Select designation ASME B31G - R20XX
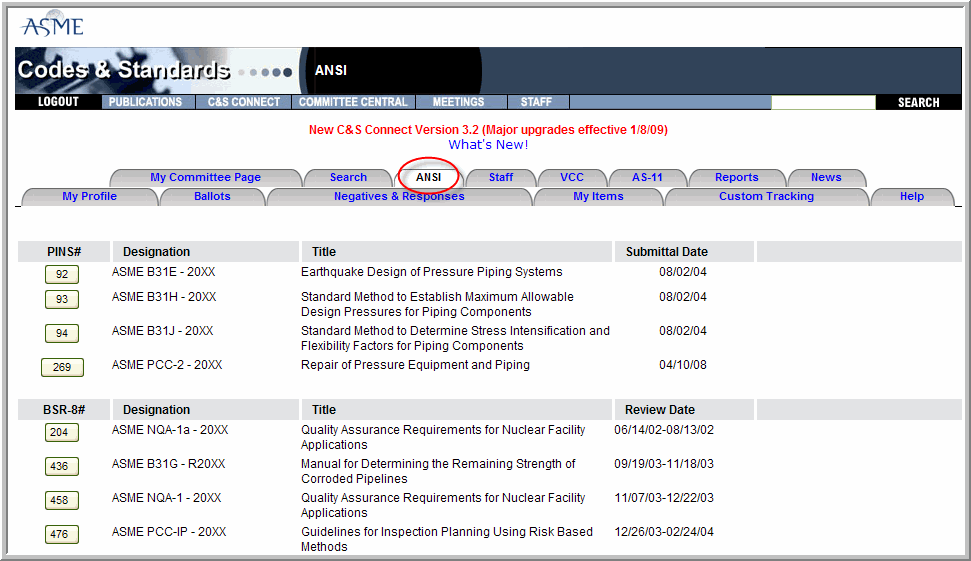The width and height of the screenshot is (971, 561). pos(168,464)
